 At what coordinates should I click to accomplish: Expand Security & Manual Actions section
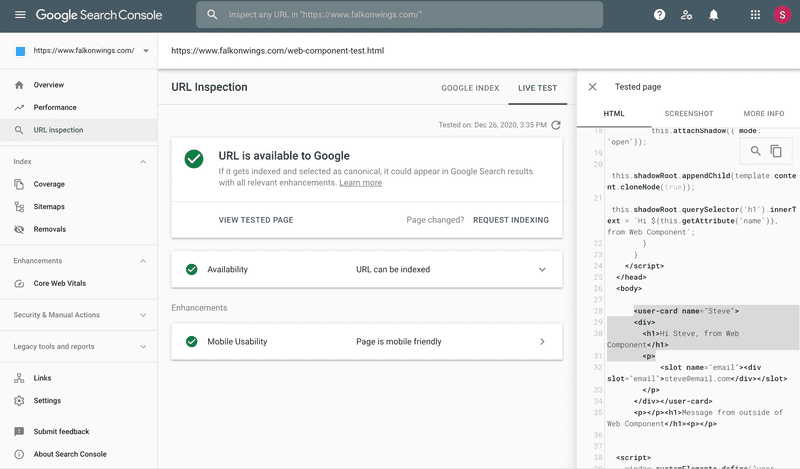(143, 315)
